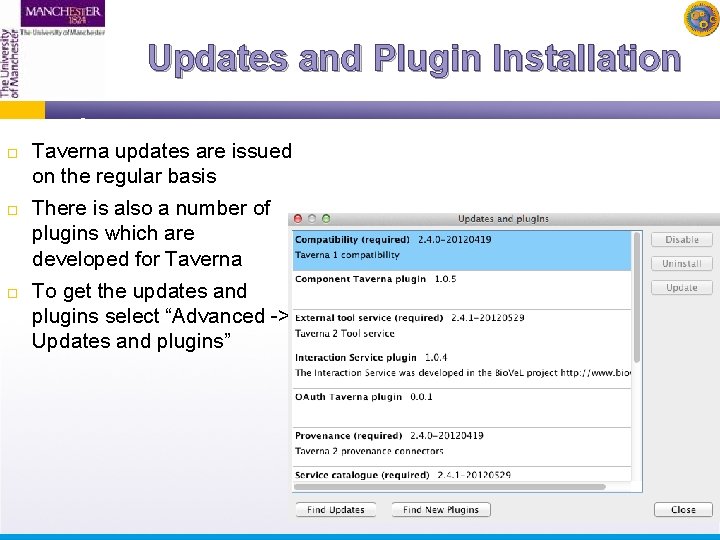Click the green zoom window dot
The height and width of the screenshot is (540, 720).
tap(326, 219)
